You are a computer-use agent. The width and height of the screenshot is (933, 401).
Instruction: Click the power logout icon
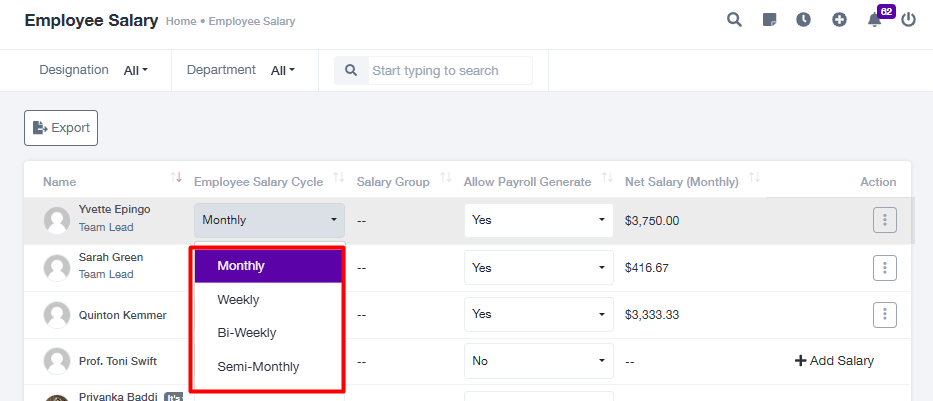coord(908,20)
